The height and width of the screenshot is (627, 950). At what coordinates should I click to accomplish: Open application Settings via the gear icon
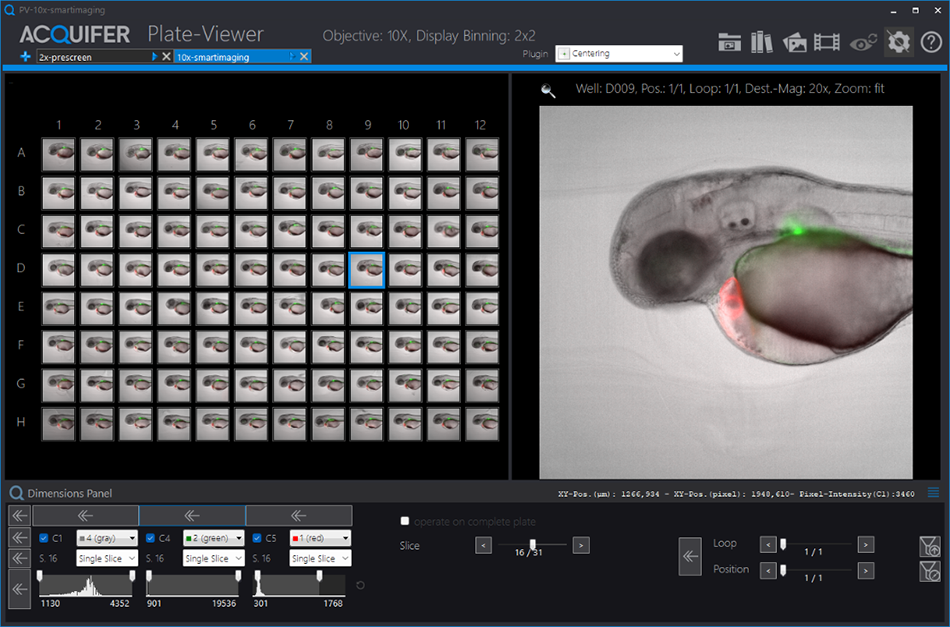[898, 43]
